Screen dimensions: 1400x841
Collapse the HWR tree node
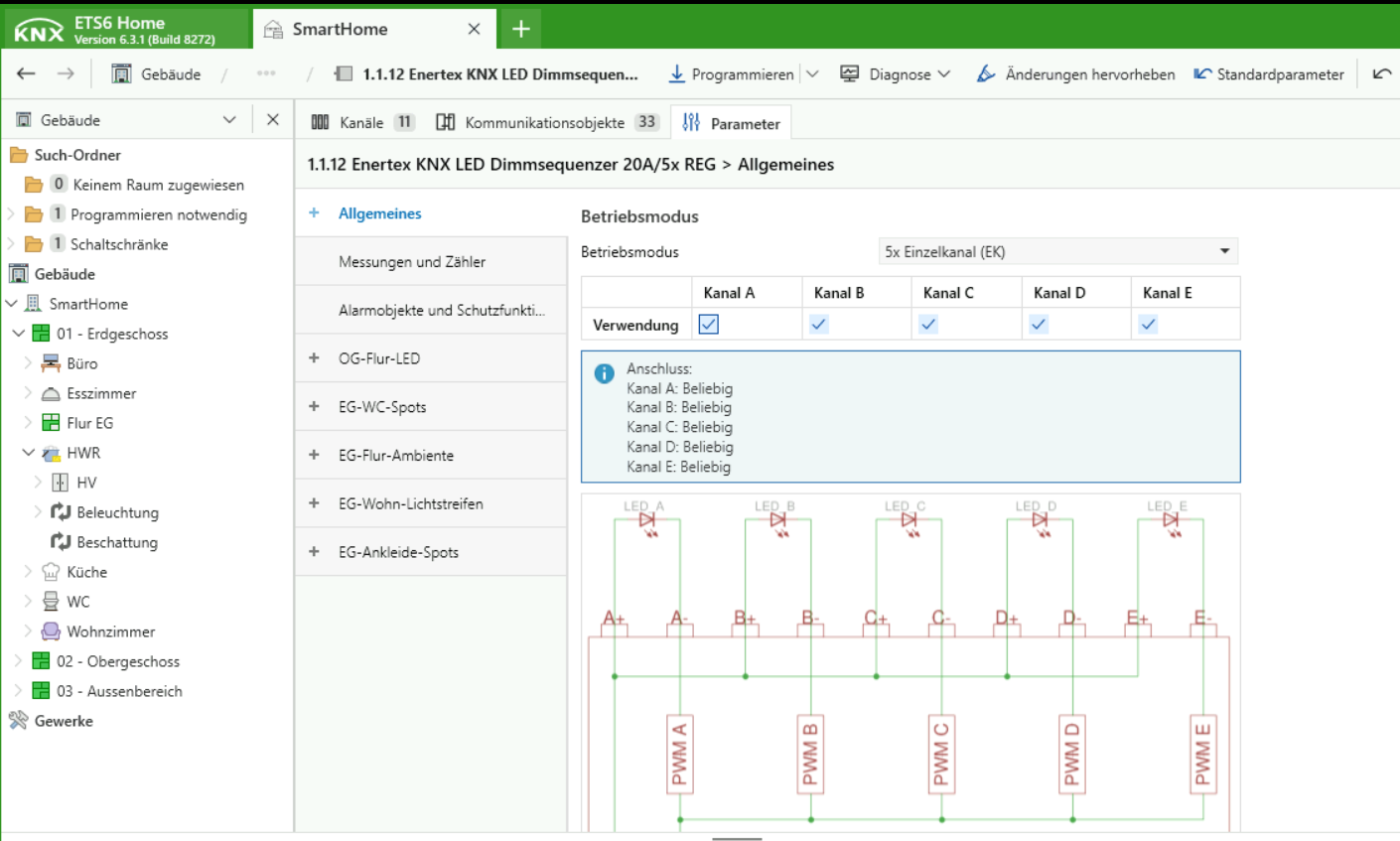tap(29, 453)
